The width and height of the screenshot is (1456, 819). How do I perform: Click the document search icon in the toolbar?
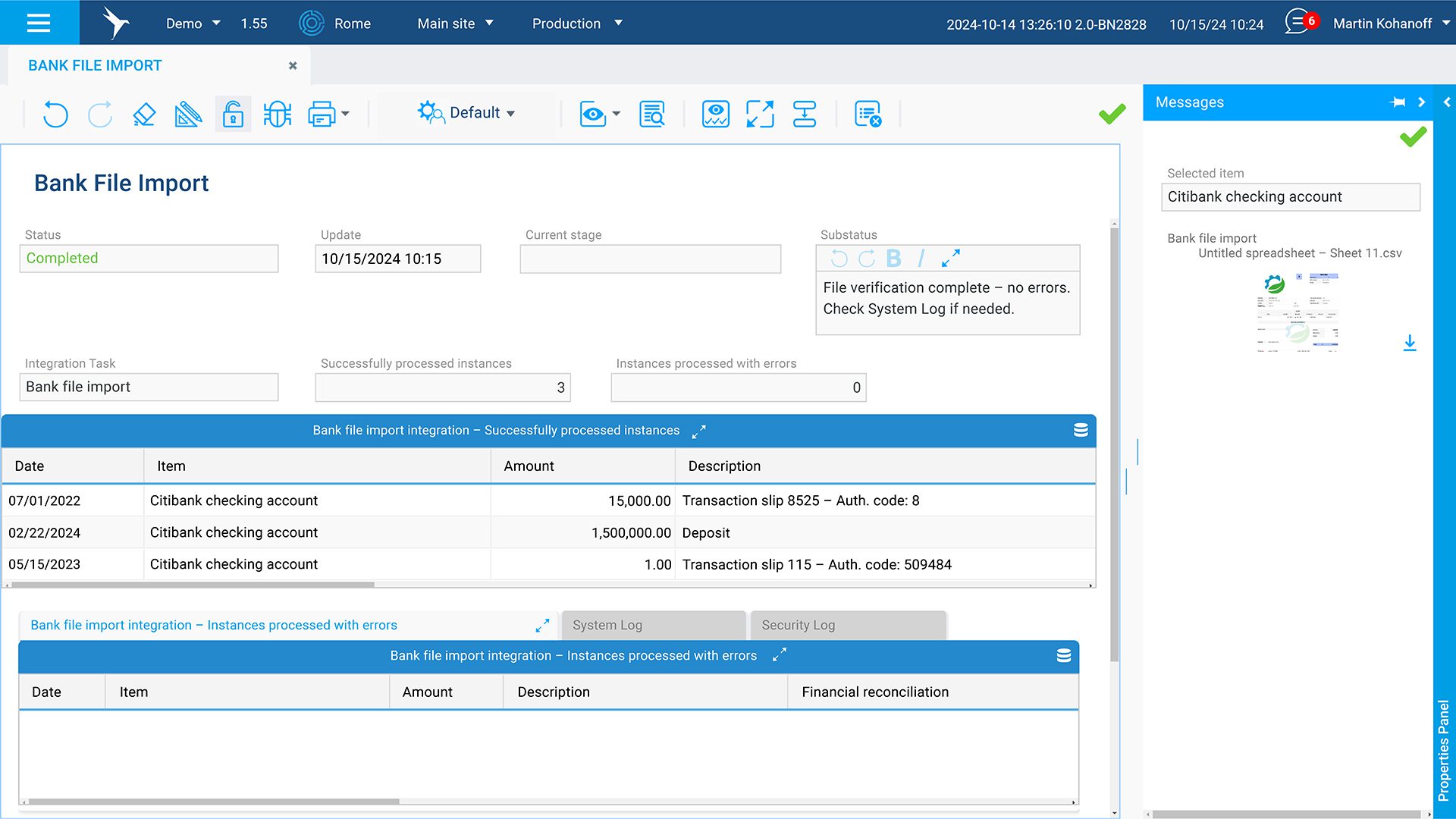(652, 115)
